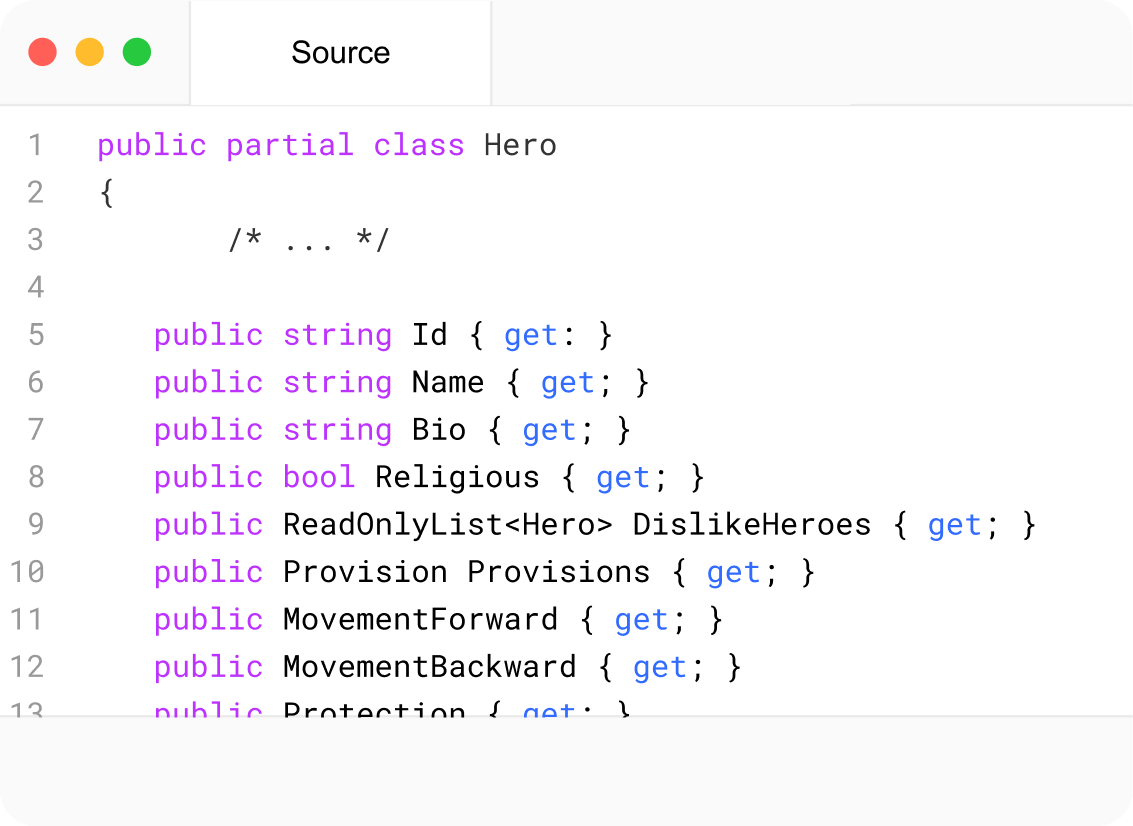Screen dimensions: 1133x826
Task: Click line number 12 in the gutter
Action: coord(27,666)
